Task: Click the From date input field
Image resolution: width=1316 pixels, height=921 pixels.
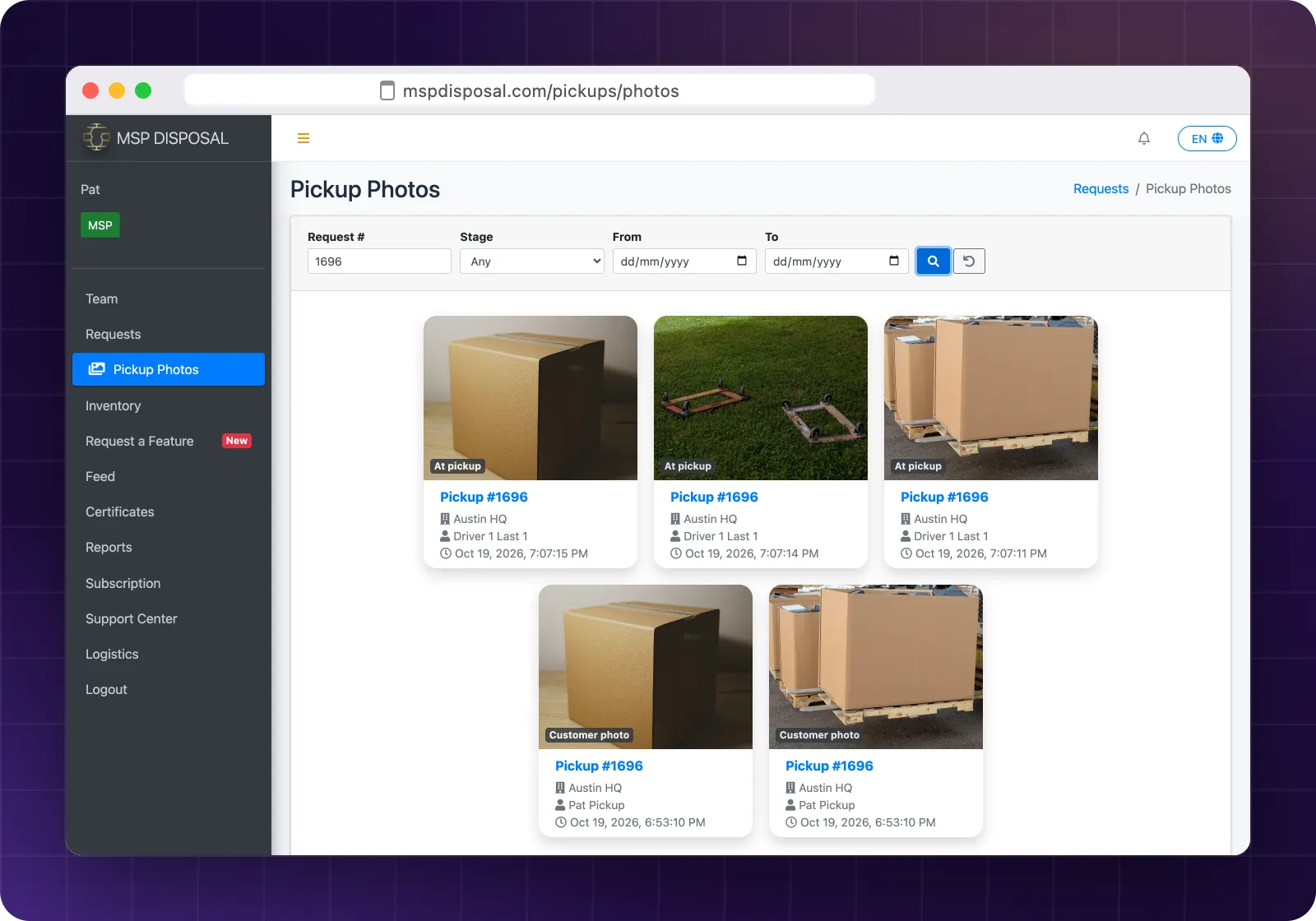Action: (x=684, y=261)
